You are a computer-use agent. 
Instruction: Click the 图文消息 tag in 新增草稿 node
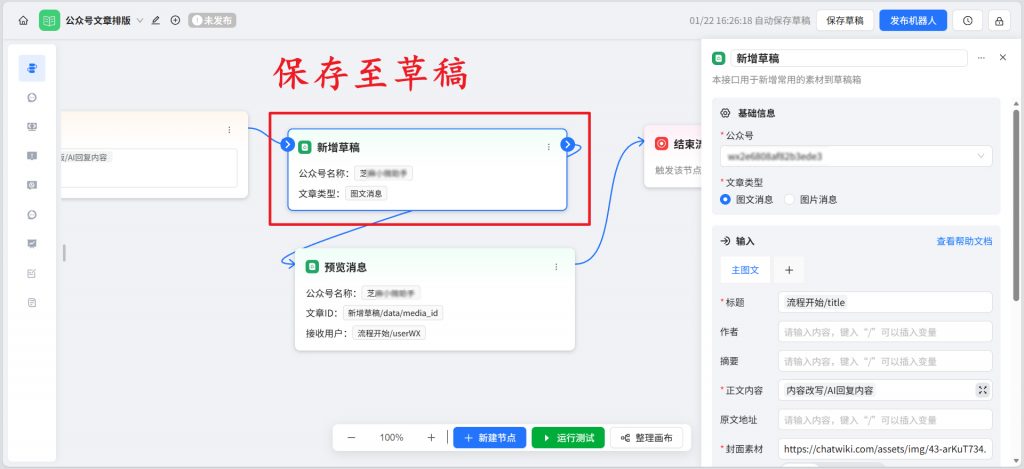(x=366, y=193)
